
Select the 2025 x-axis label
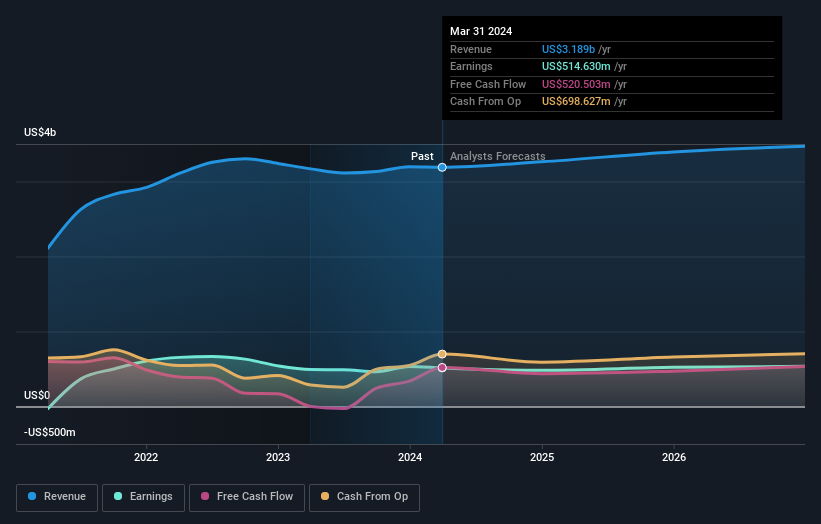point(541,457)
